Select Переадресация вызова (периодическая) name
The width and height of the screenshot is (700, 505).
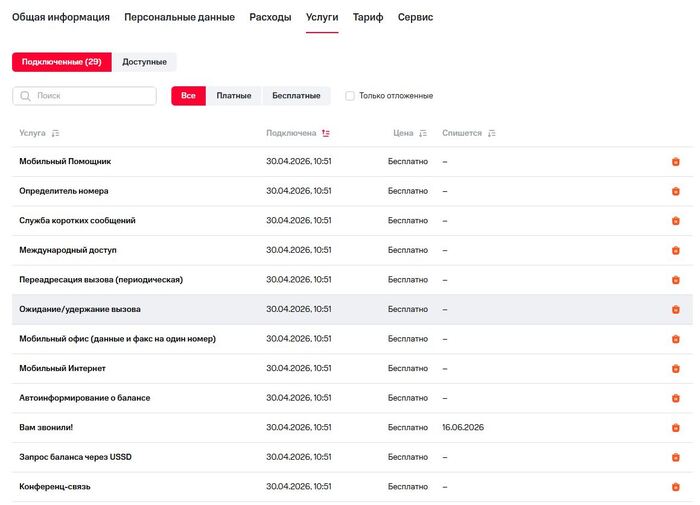pos(101,280)
